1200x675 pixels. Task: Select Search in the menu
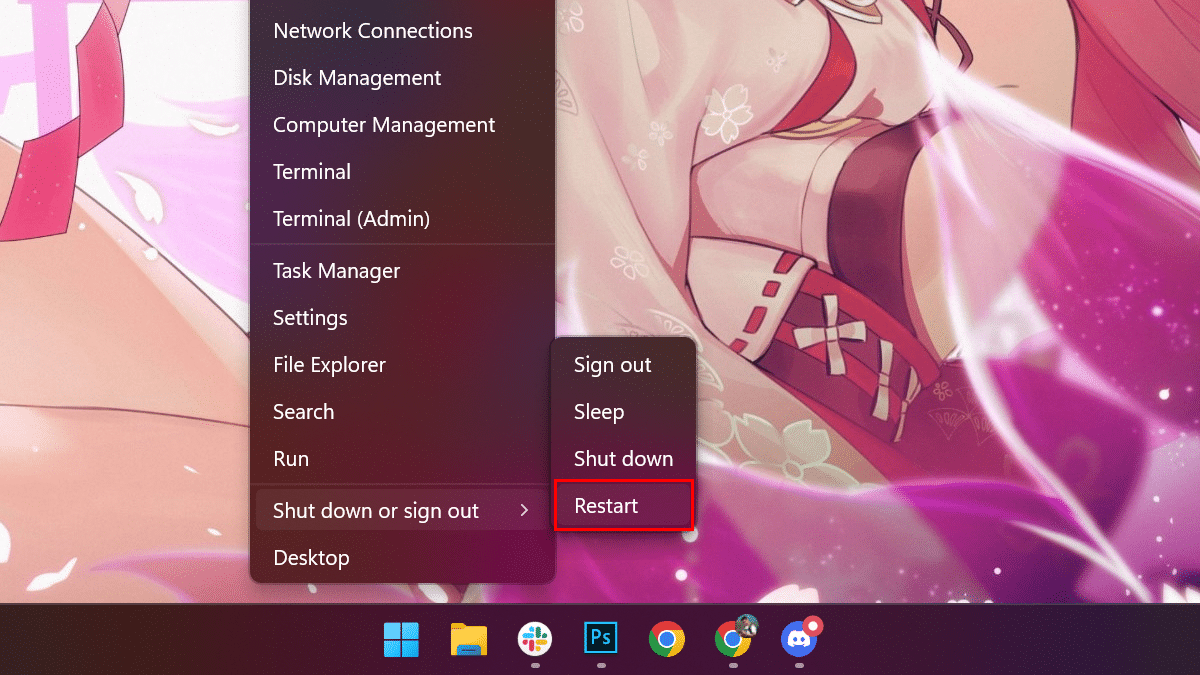(402, 412)
